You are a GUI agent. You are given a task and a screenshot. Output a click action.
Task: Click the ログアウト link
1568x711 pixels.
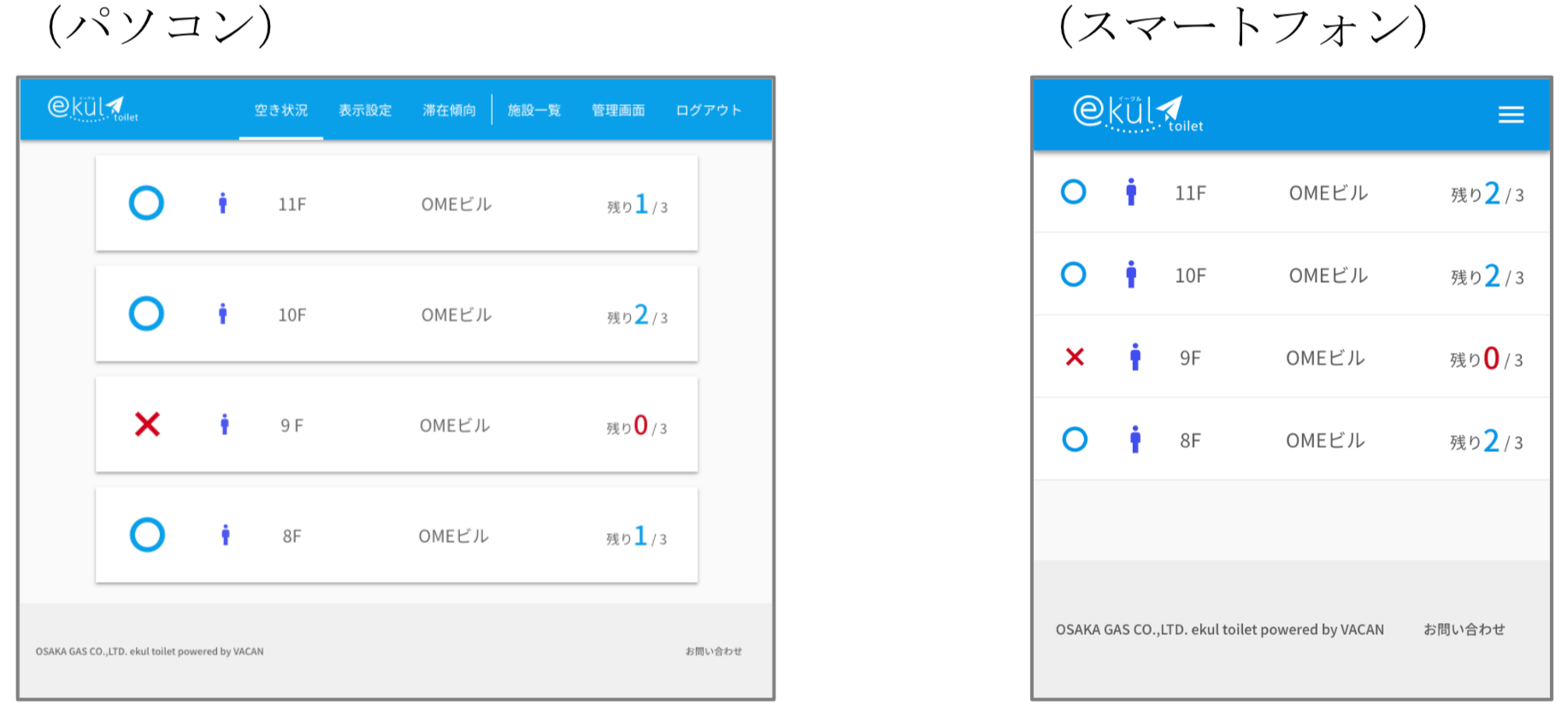[x=709, y=110]
